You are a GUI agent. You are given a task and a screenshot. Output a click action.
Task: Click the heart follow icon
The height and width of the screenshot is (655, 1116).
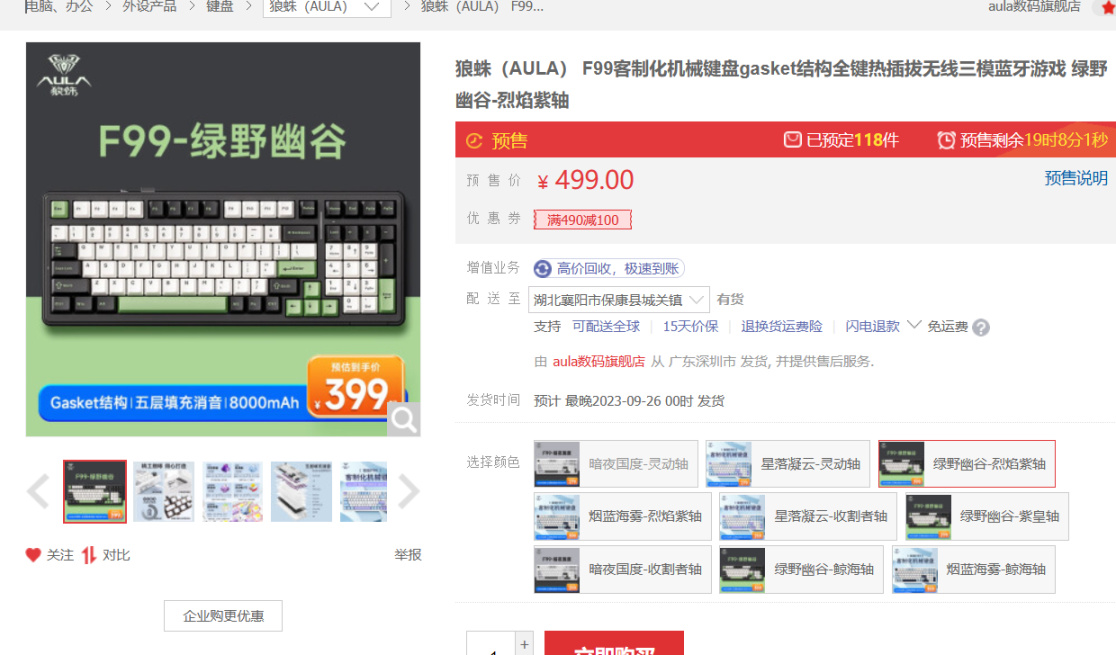(33, 555)
